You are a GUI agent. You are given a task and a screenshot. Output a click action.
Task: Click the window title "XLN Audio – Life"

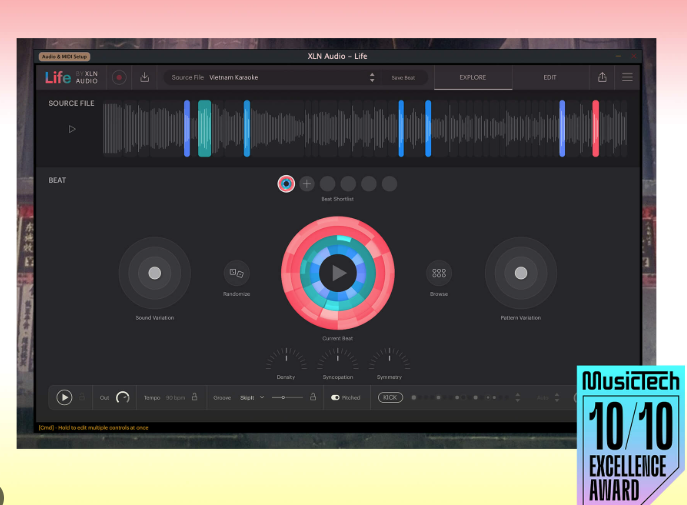click(x=337, y=56)
